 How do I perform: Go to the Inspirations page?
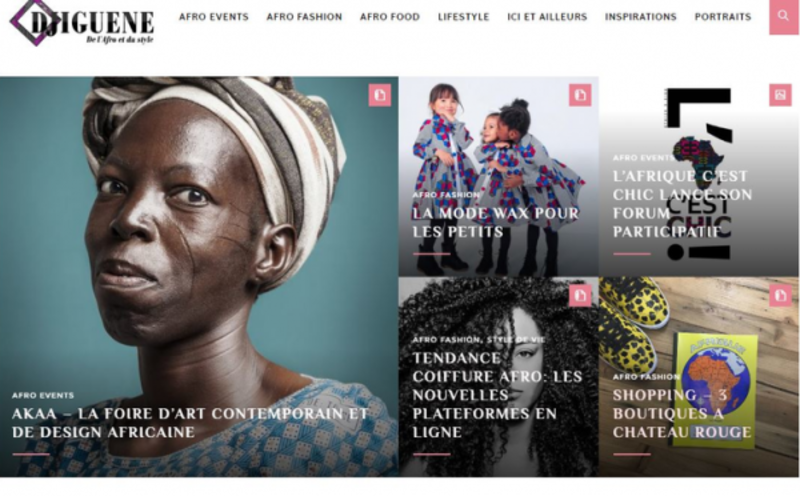(641, 17)
